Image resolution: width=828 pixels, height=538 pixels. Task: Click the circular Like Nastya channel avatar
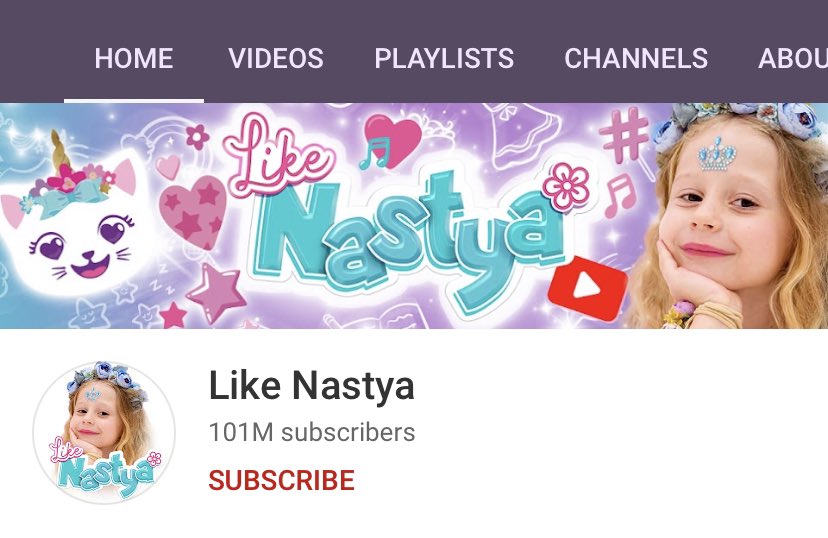tap(105, 432)
